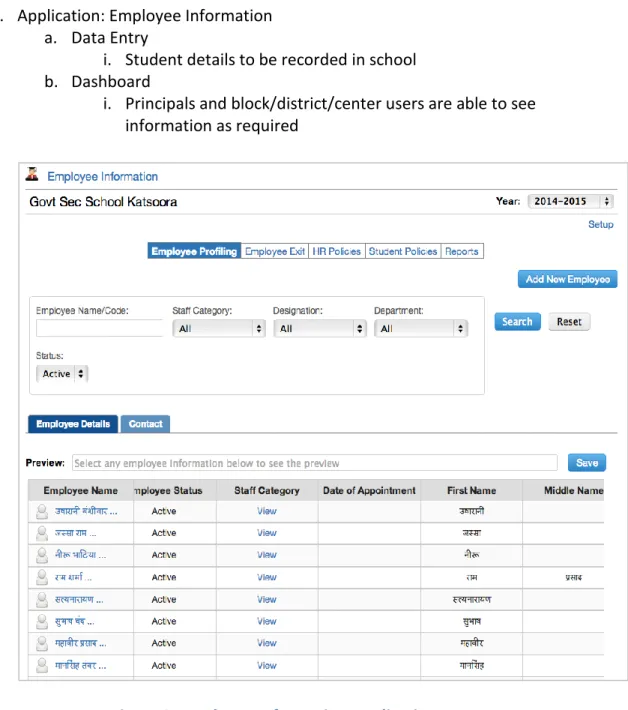The height and width of the screenshot is (710, 628).
Task: Open employee link मानसिंह तंवर
Action: click(81, 666)
